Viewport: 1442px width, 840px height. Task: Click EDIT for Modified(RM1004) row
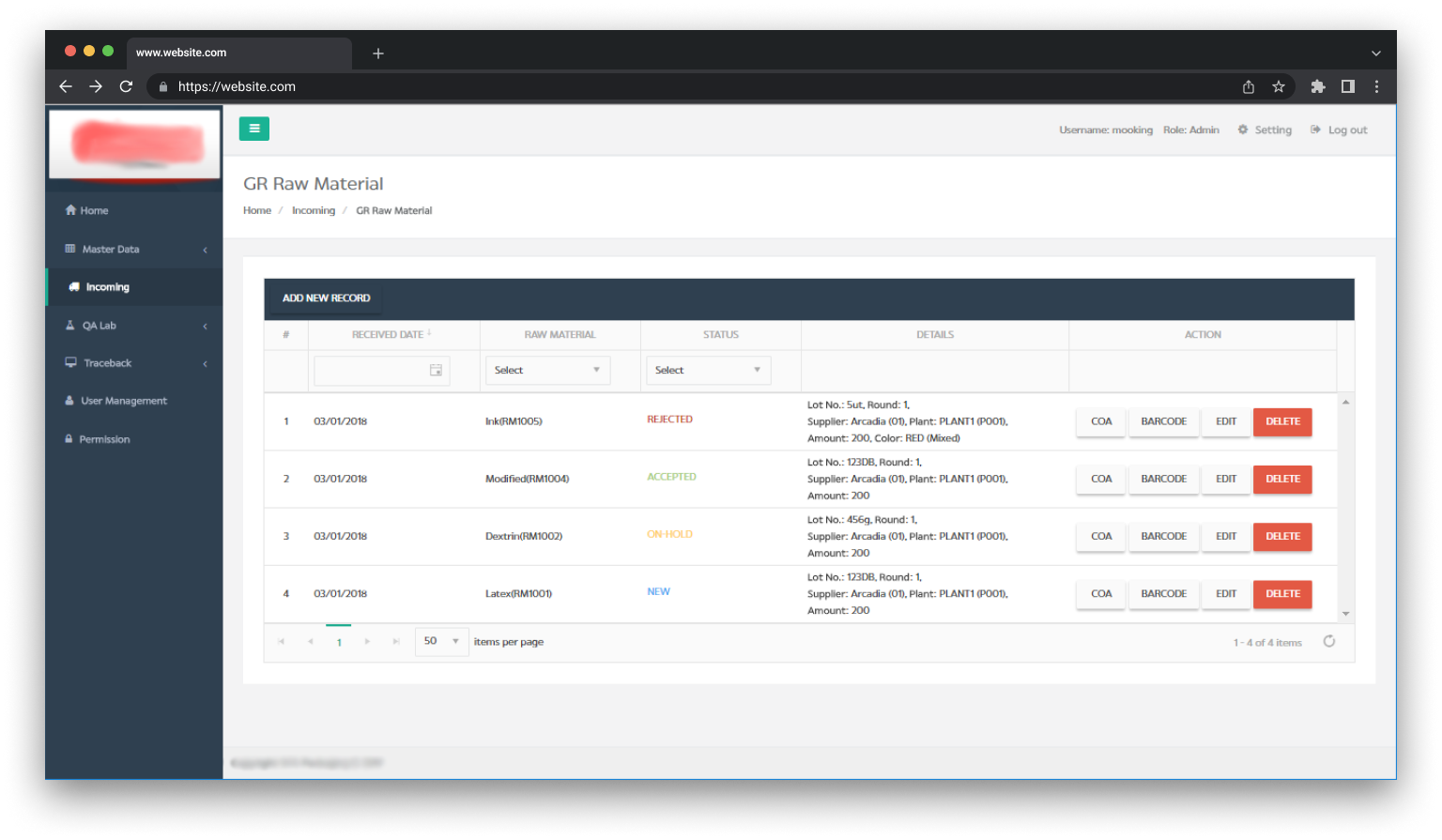tap(1226, 479)
